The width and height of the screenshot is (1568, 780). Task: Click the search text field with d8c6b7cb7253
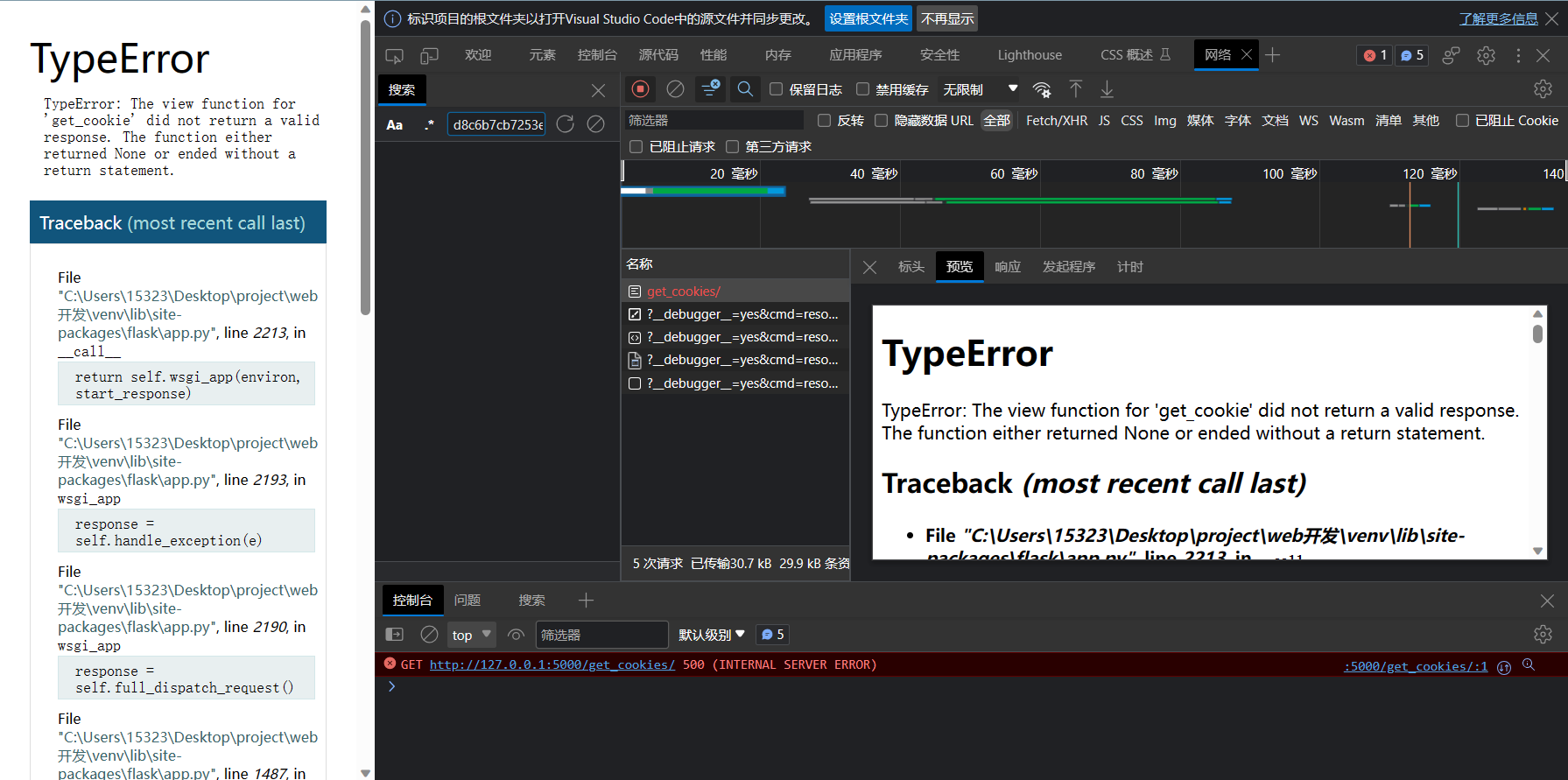click(x=496, y=124)
